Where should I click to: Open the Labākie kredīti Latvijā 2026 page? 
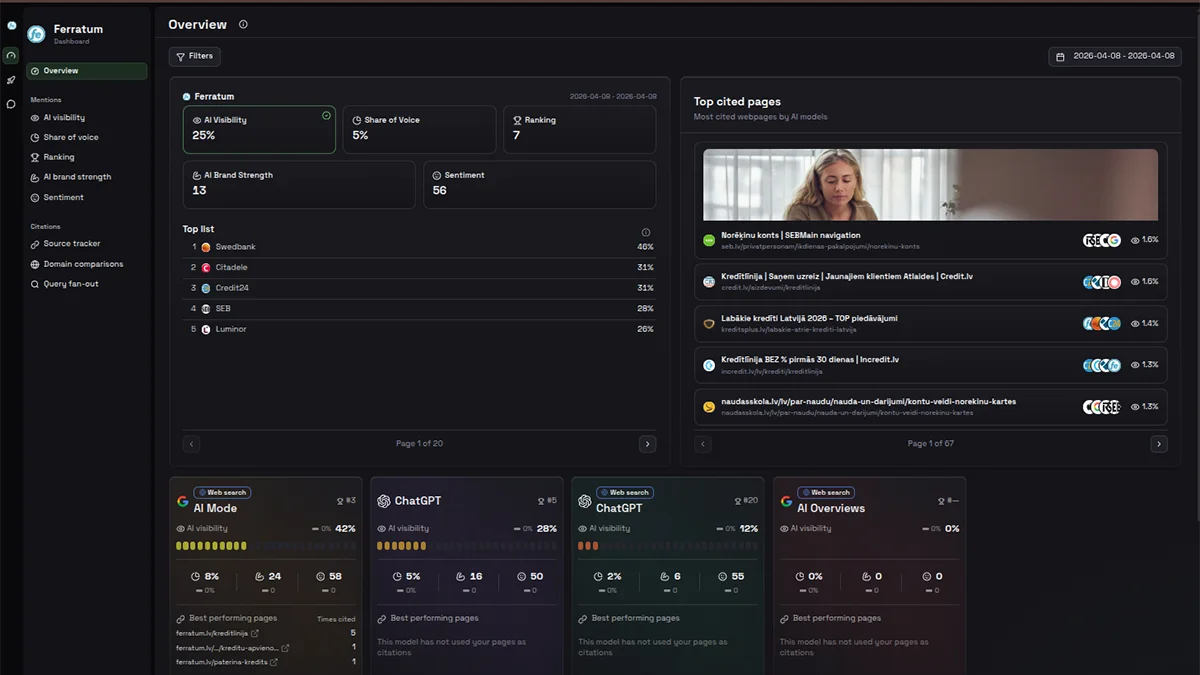point(931,323)
